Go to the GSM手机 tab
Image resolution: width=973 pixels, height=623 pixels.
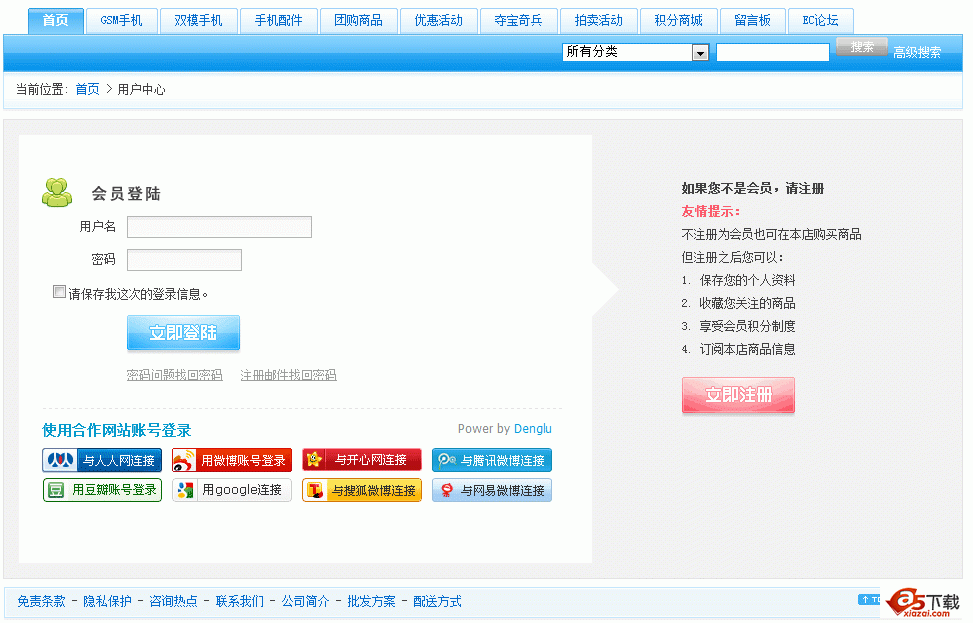pyautogui.click(x=122, y=20)
